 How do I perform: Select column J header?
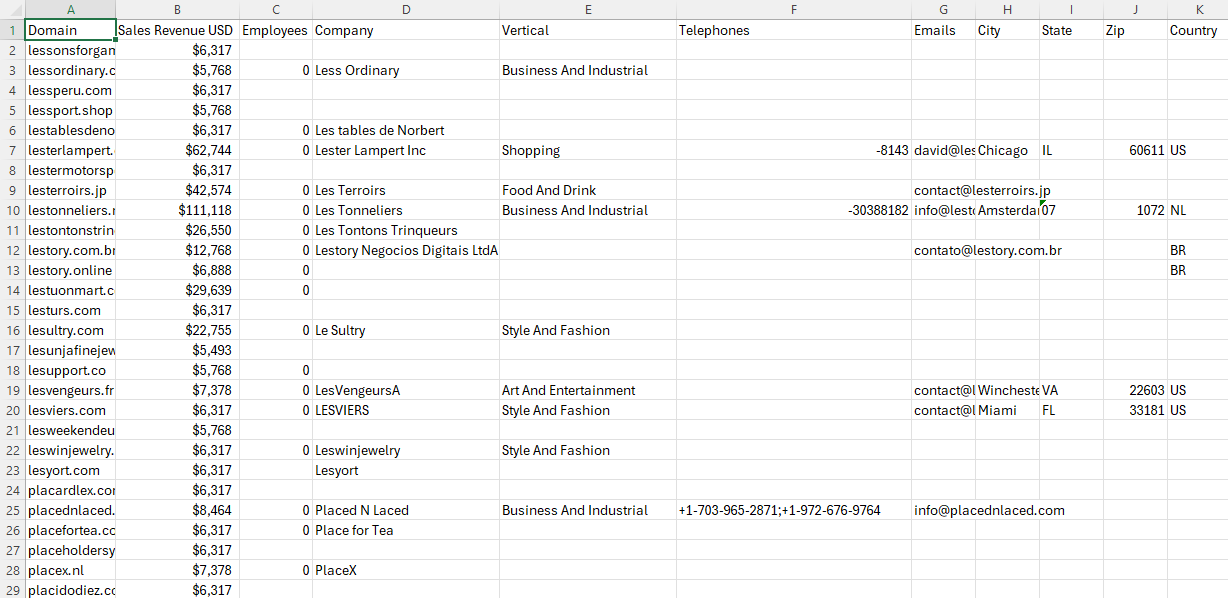pyautogui.click(x=1134, y=9)
